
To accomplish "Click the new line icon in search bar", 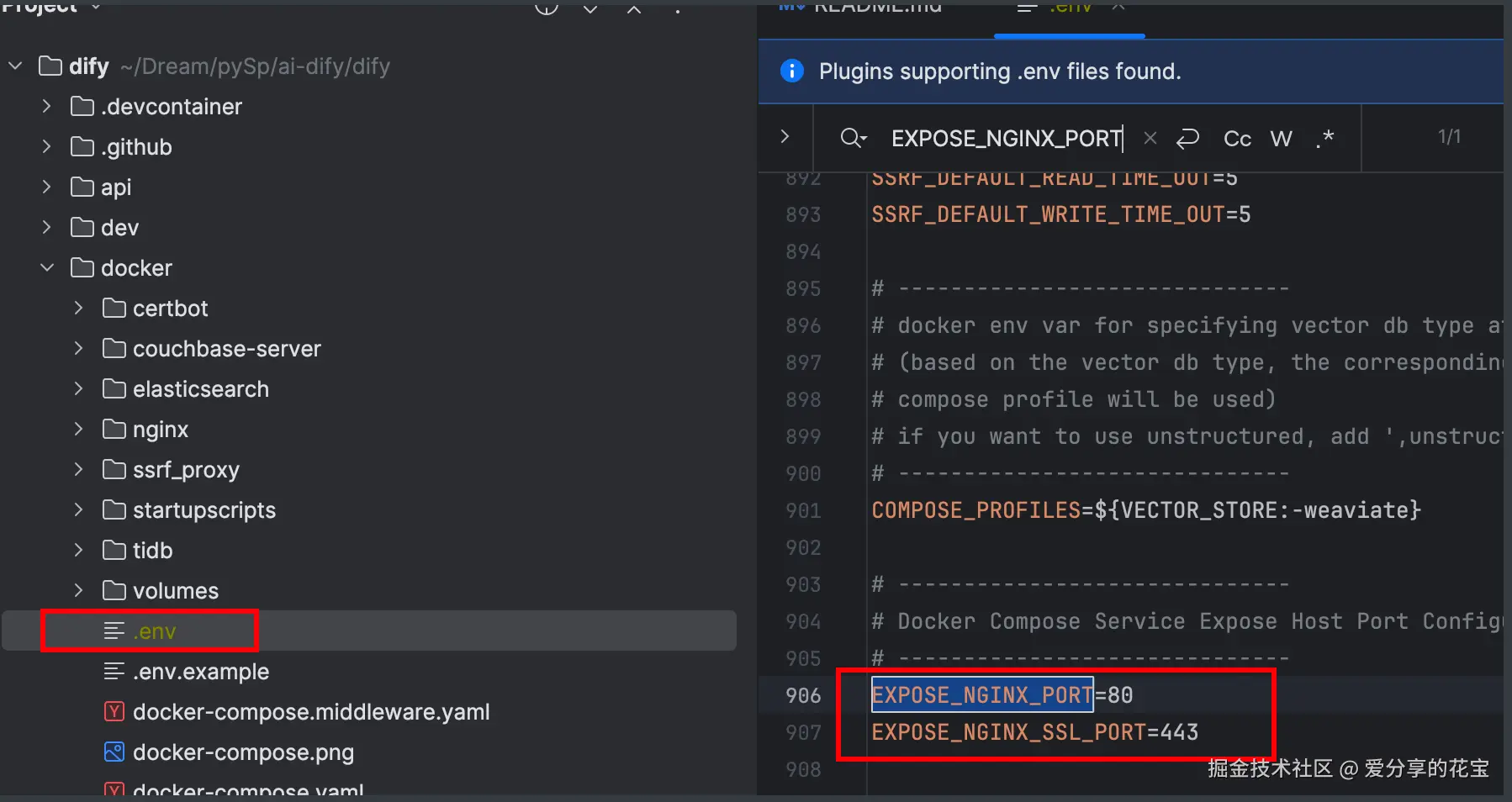I will 1187,139.
